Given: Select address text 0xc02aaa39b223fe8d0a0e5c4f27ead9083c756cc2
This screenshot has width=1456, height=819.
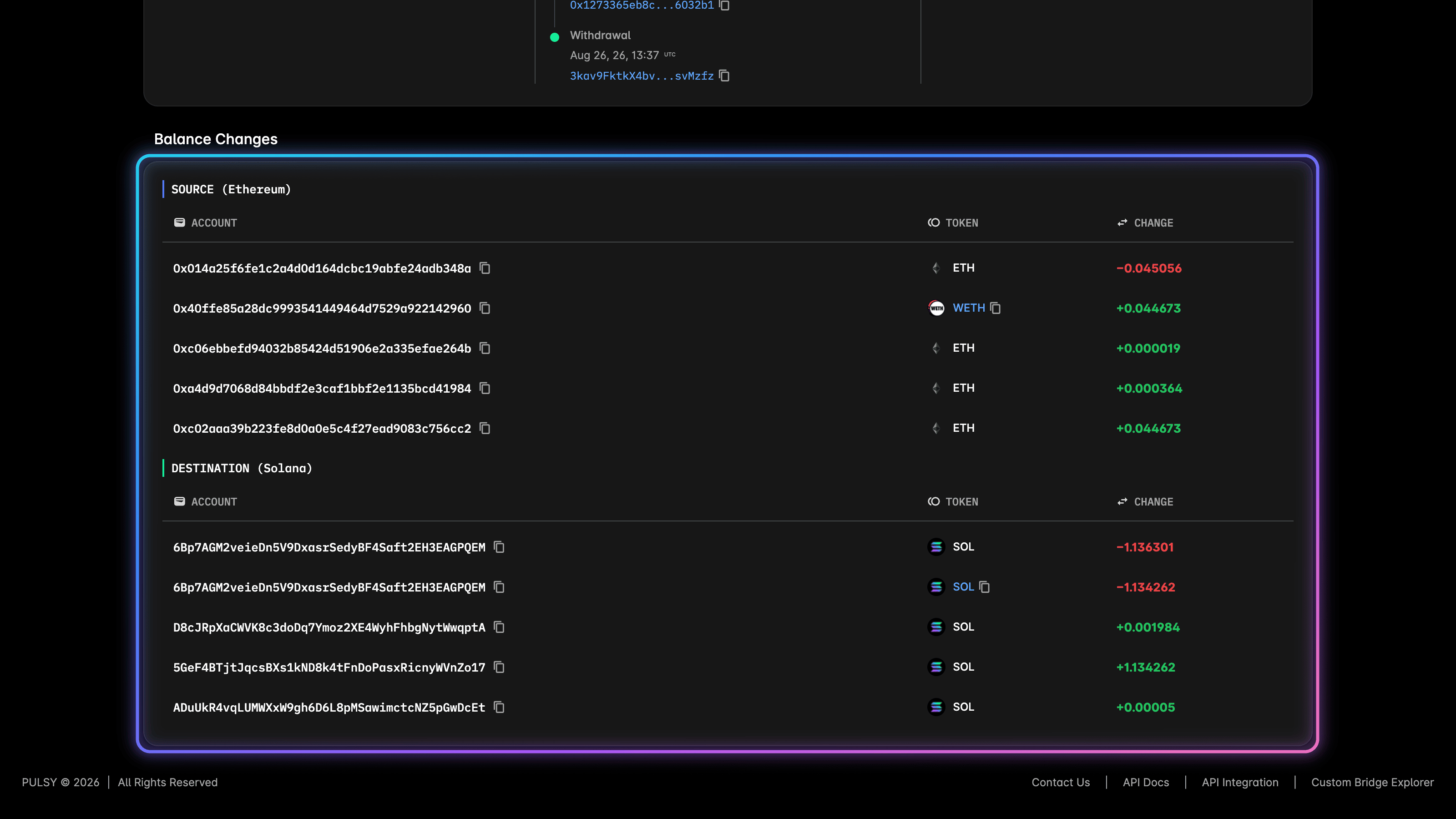Looking at the screenshot, I should (x=322, y=429).
